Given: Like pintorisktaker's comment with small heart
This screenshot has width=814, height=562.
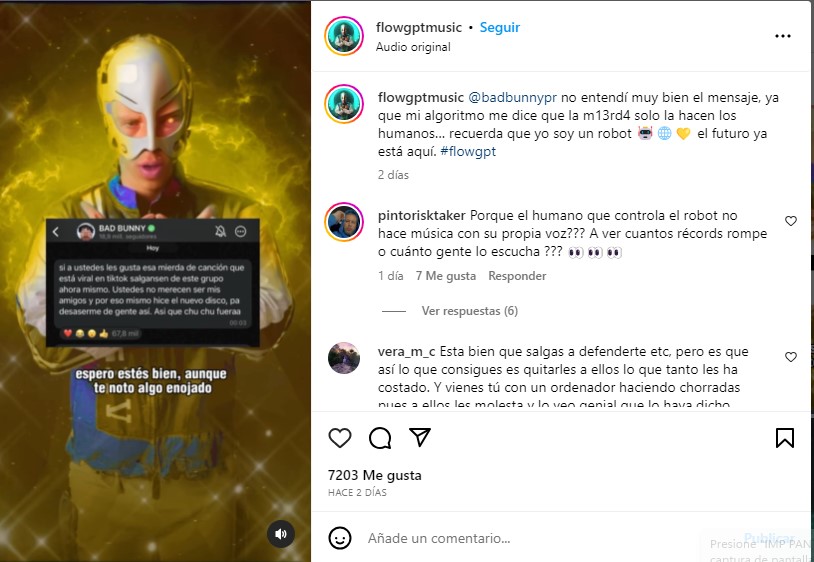Looking at the screenshot, I should click(791, 221).
